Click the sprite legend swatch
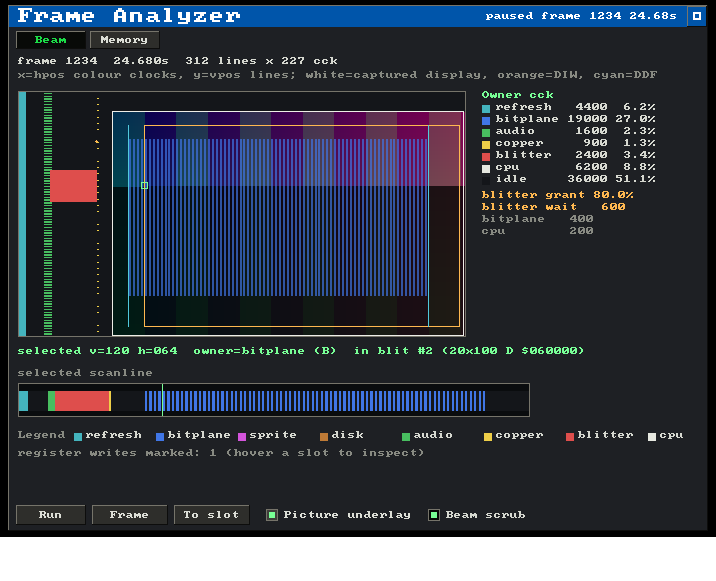 coord(242,437)
